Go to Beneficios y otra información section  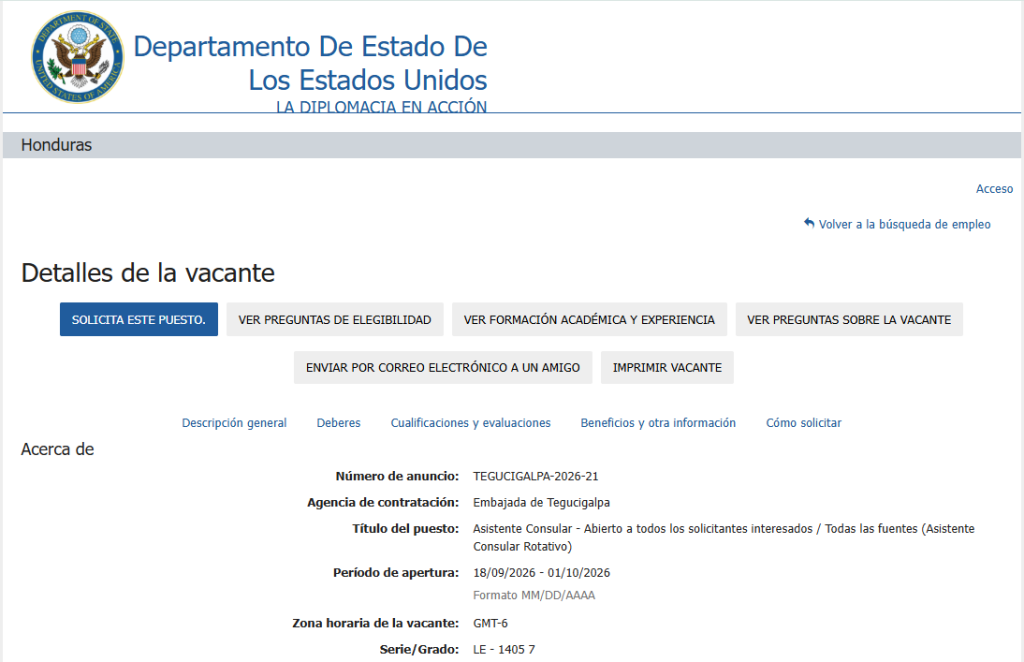pyautogui.click(x=658, y=422)
